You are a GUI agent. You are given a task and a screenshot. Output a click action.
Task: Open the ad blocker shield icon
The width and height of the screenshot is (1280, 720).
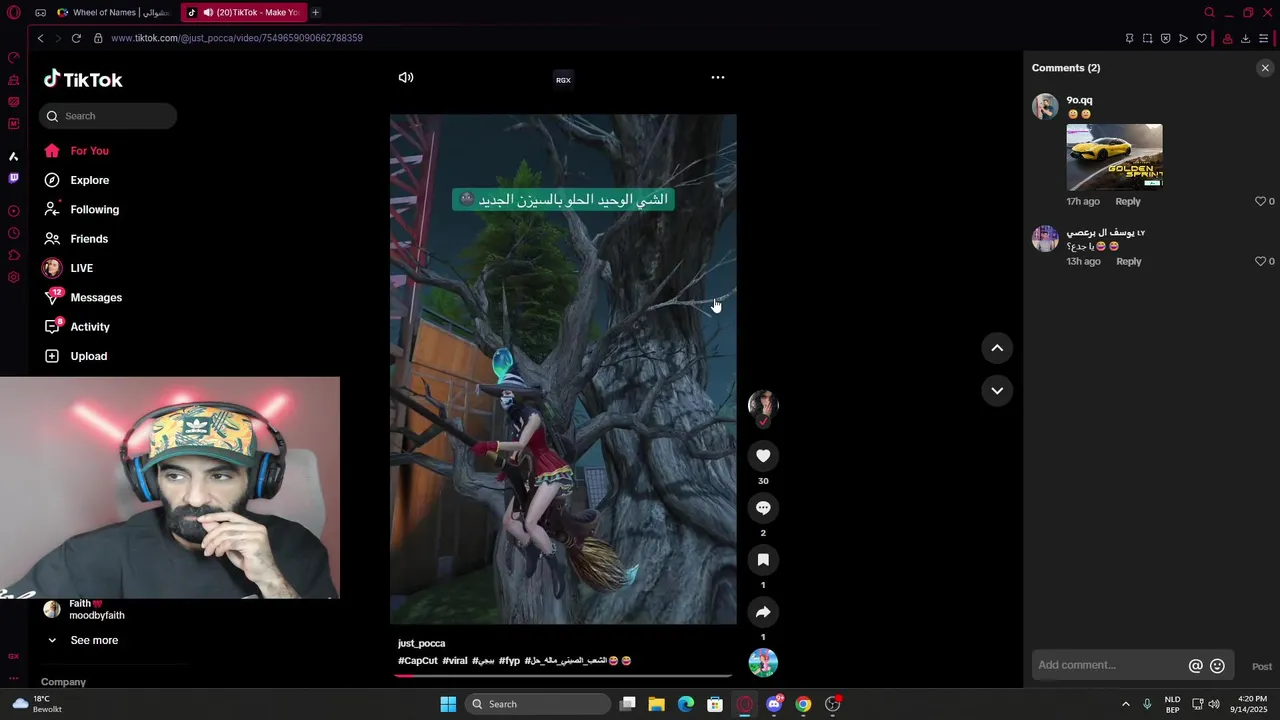point(1165,38)
